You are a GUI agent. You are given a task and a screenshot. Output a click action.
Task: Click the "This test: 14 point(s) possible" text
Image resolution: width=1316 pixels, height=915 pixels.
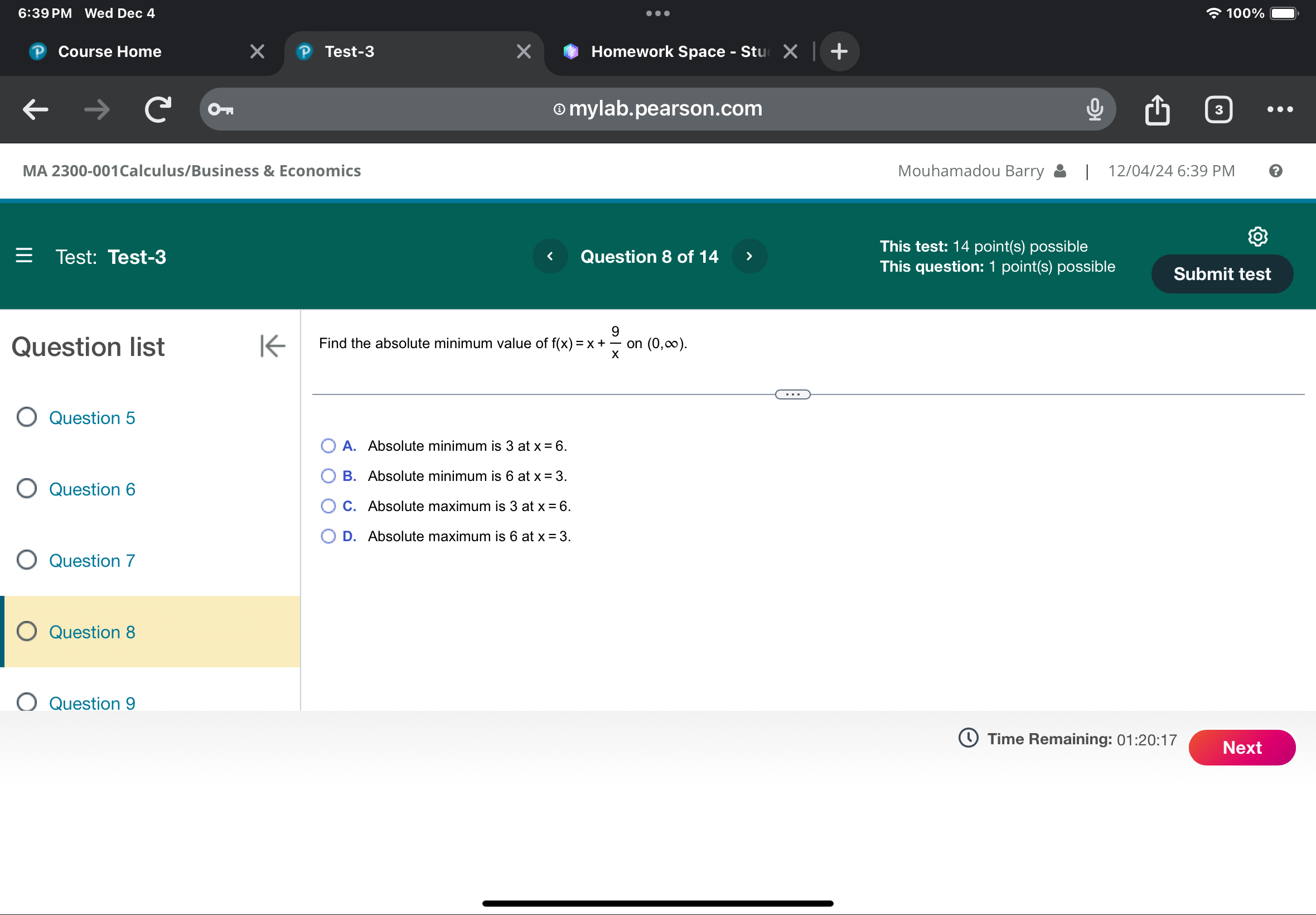click(983, 247)
